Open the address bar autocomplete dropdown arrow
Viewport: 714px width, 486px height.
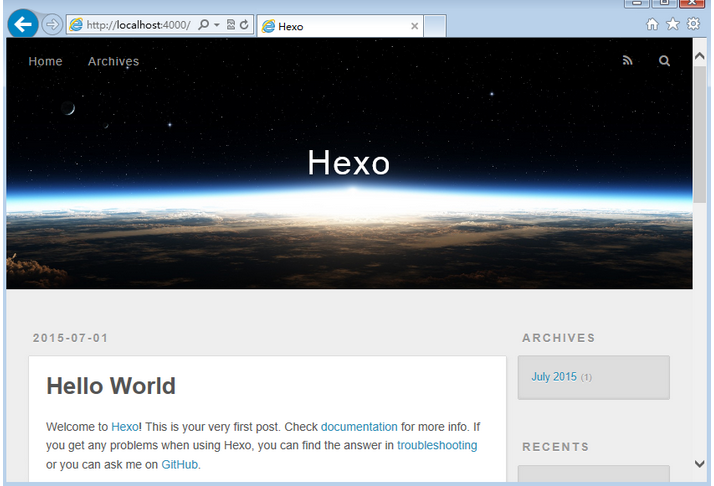pos(217,25)
